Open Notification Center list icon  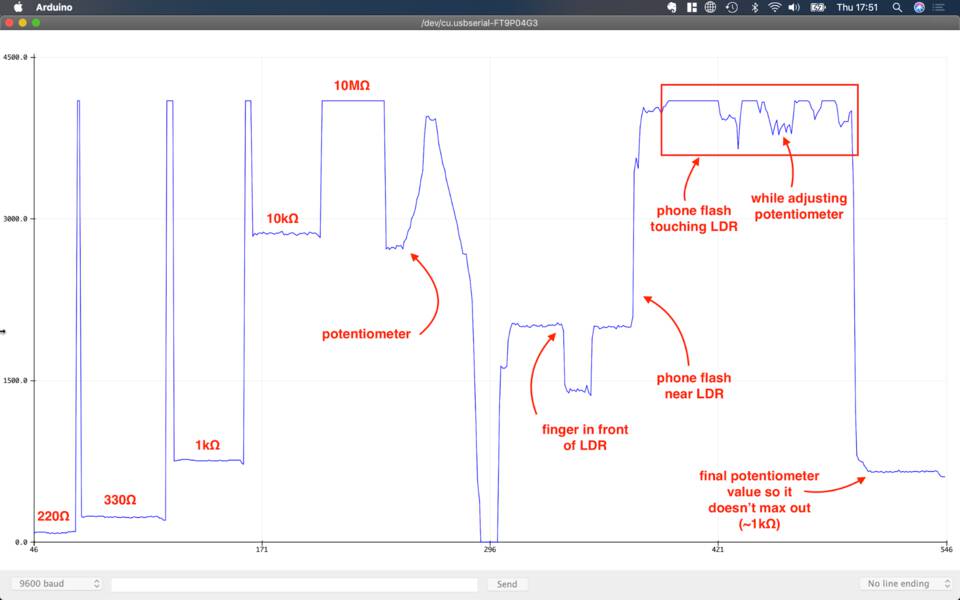(x=939, y=7)
